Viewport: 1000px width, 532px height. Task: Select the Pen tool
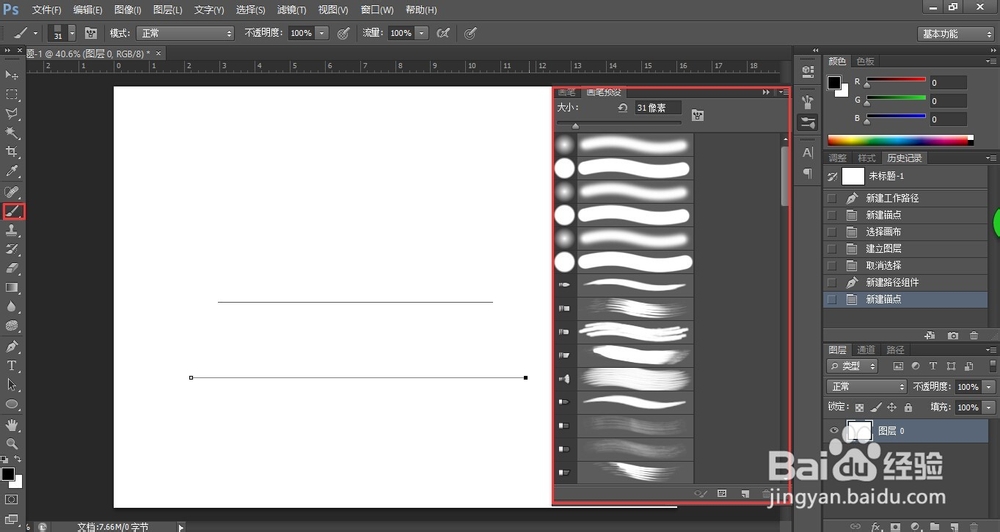coord(11,346)
